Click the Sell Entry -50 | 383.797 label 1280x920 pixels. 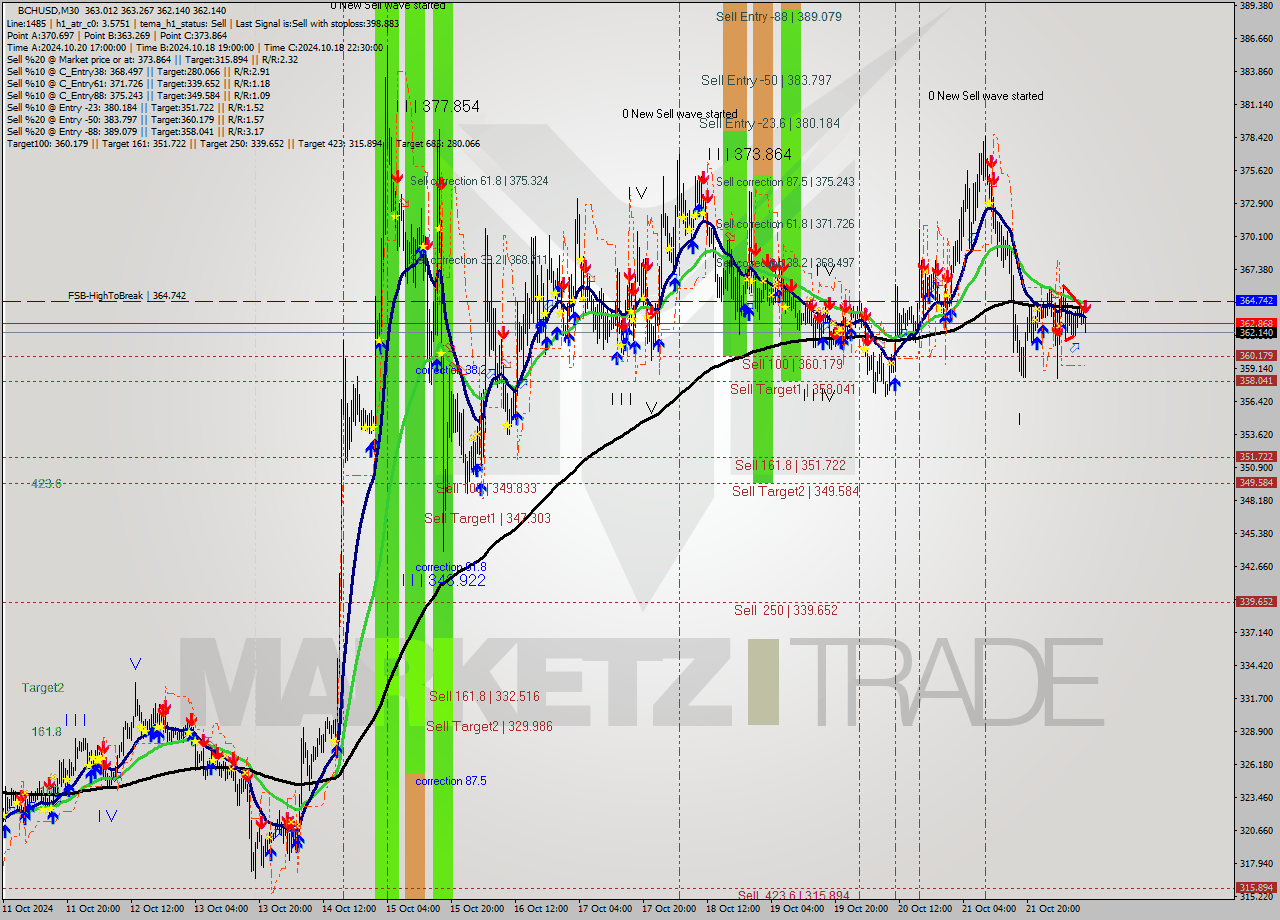(x=766, y=80)
